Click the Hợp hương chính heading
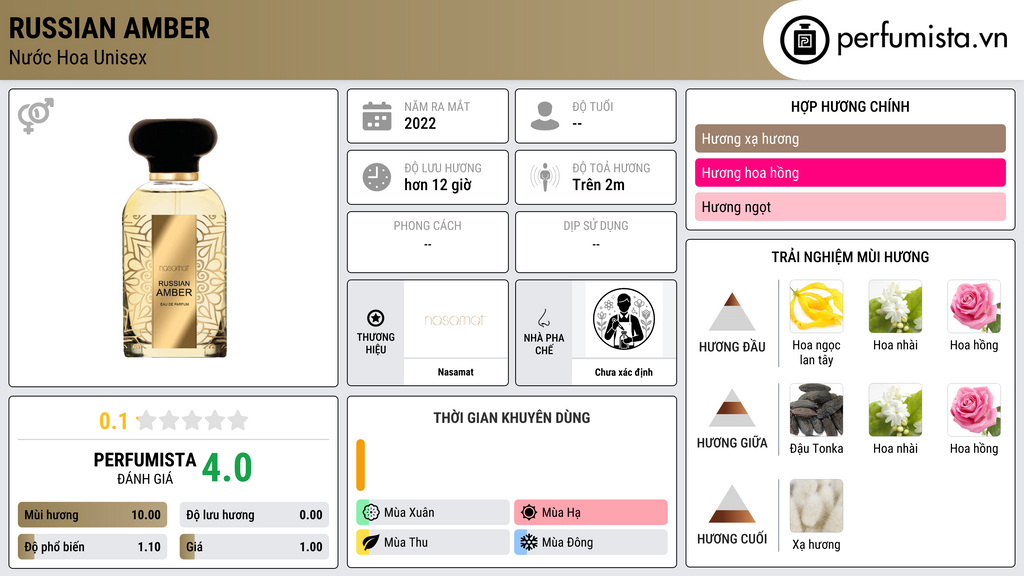This screenshot has height=576, width=1024. click(x=850, y=106)
